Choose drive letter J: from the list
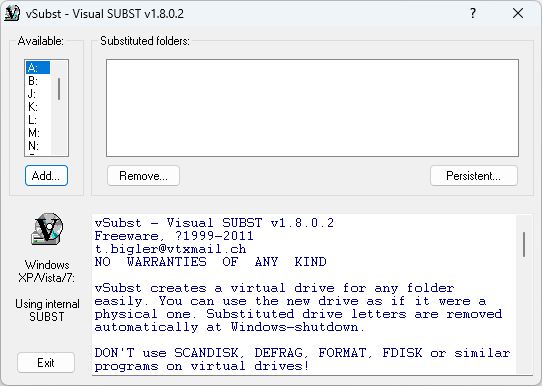This screenshot has width=542, height=386. 38,94
